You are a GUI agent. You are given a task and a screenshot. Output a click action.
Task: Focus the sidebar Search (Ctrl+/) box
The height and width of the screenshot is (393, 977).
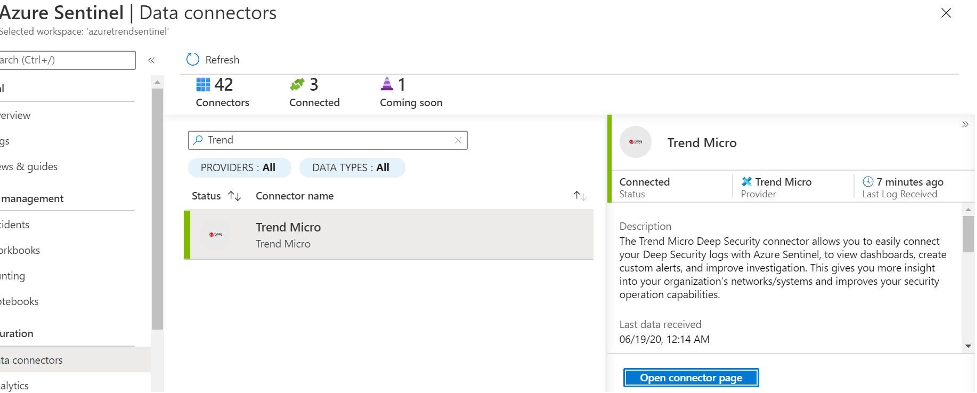(x=67, y=60)
